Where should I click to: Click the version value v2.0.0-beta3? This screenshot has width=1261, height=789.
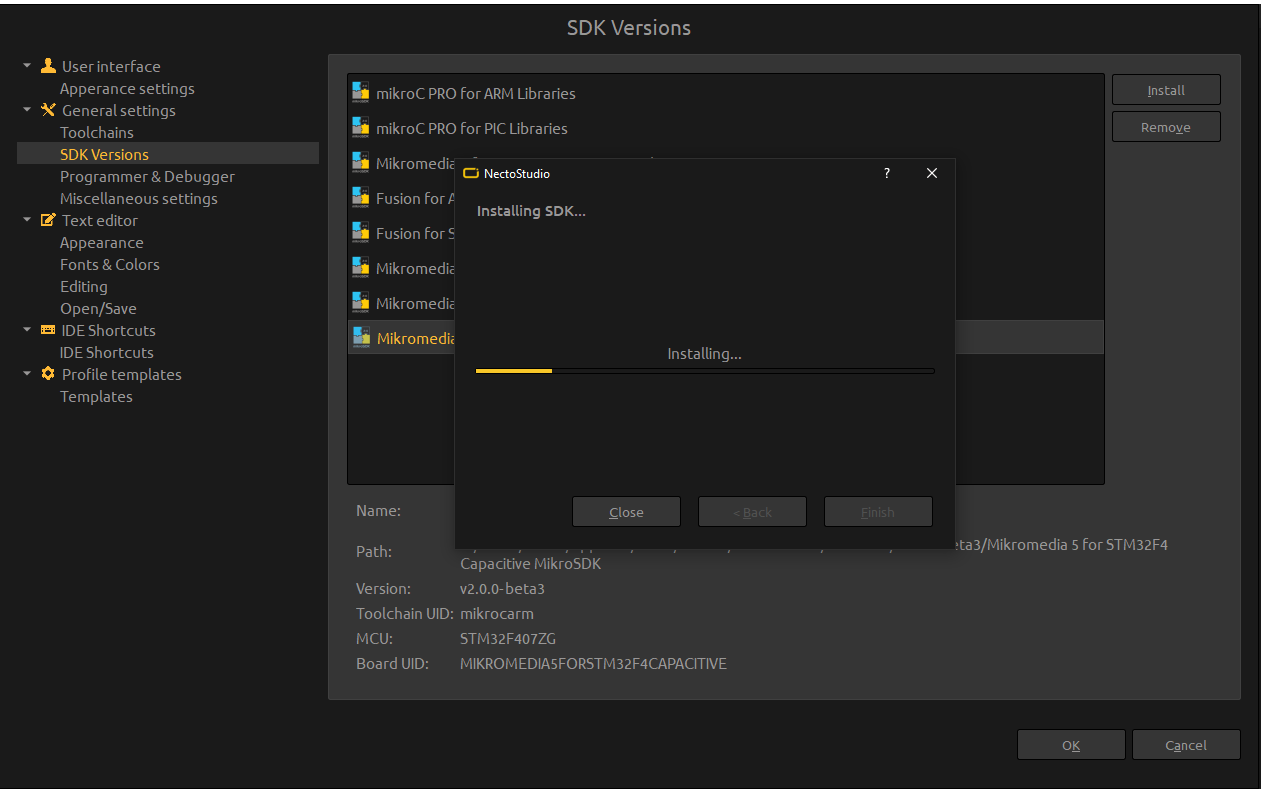(x=502, y=588)
